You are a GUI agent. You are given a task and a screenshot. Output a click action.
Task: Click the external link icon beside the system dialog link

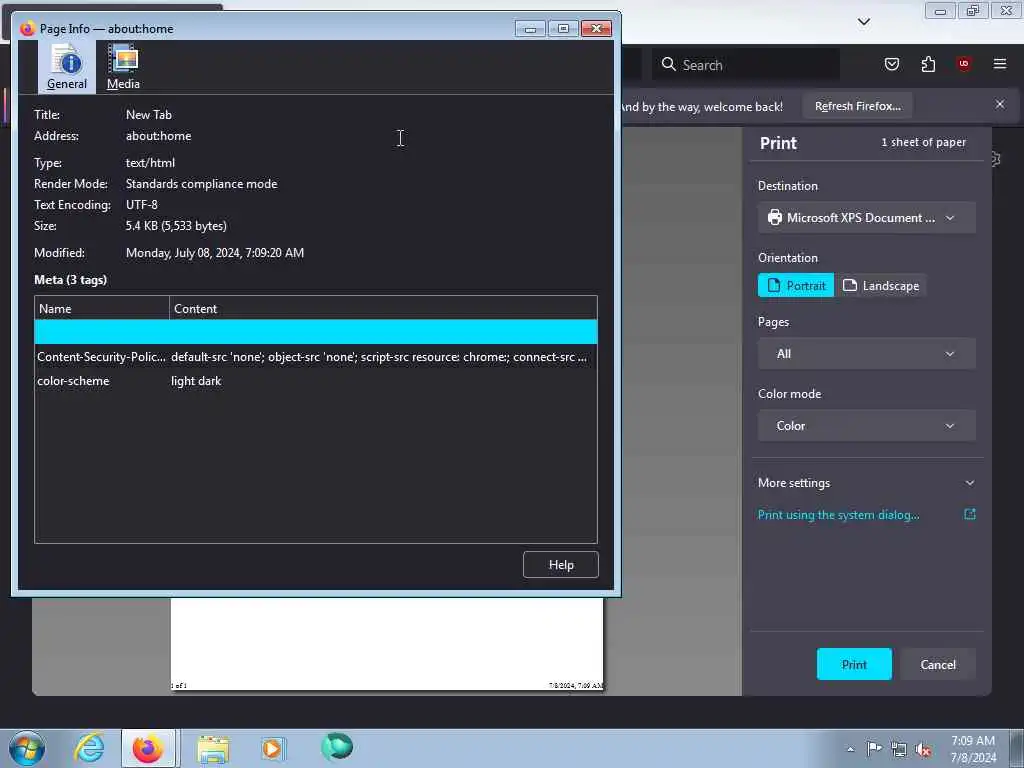pyautogui.click(x=970, y=515)
